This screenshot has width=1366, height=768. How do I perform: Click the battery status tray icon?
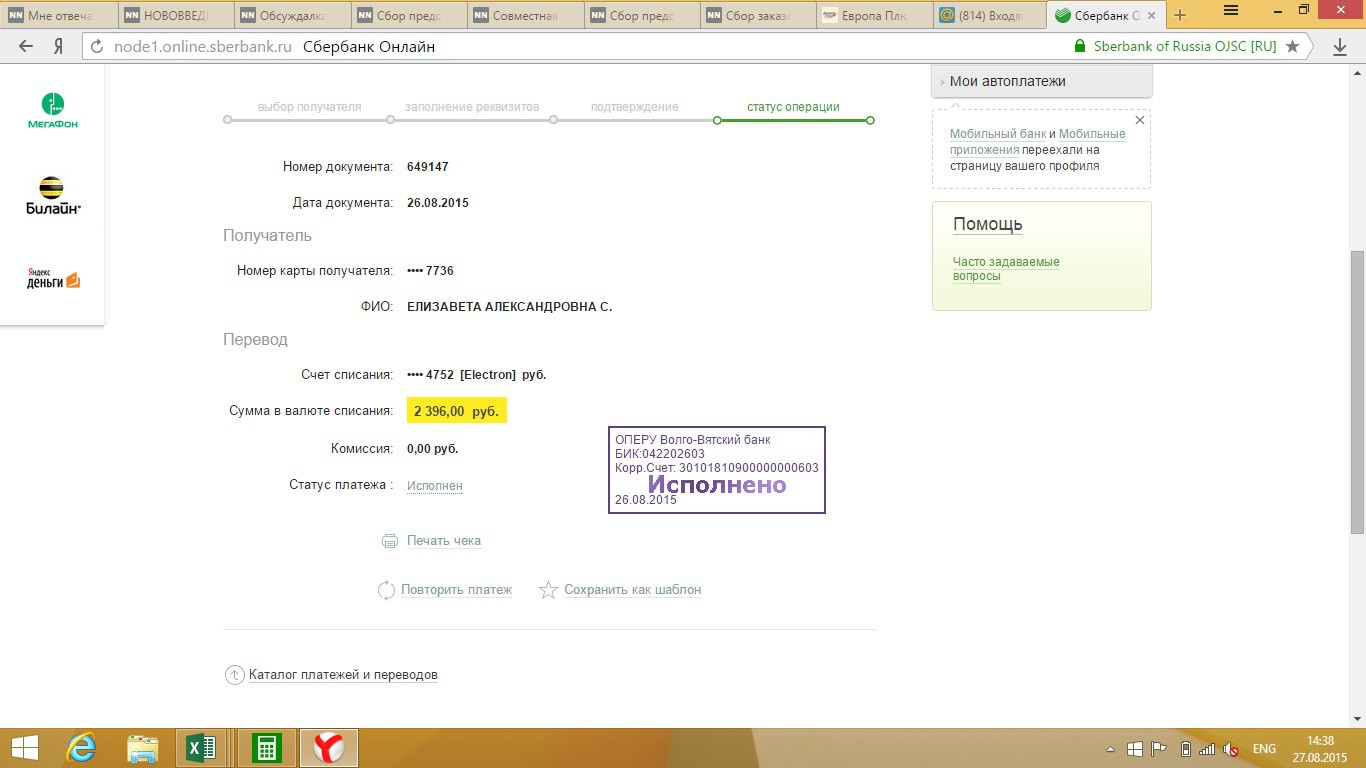[1185, 749]
